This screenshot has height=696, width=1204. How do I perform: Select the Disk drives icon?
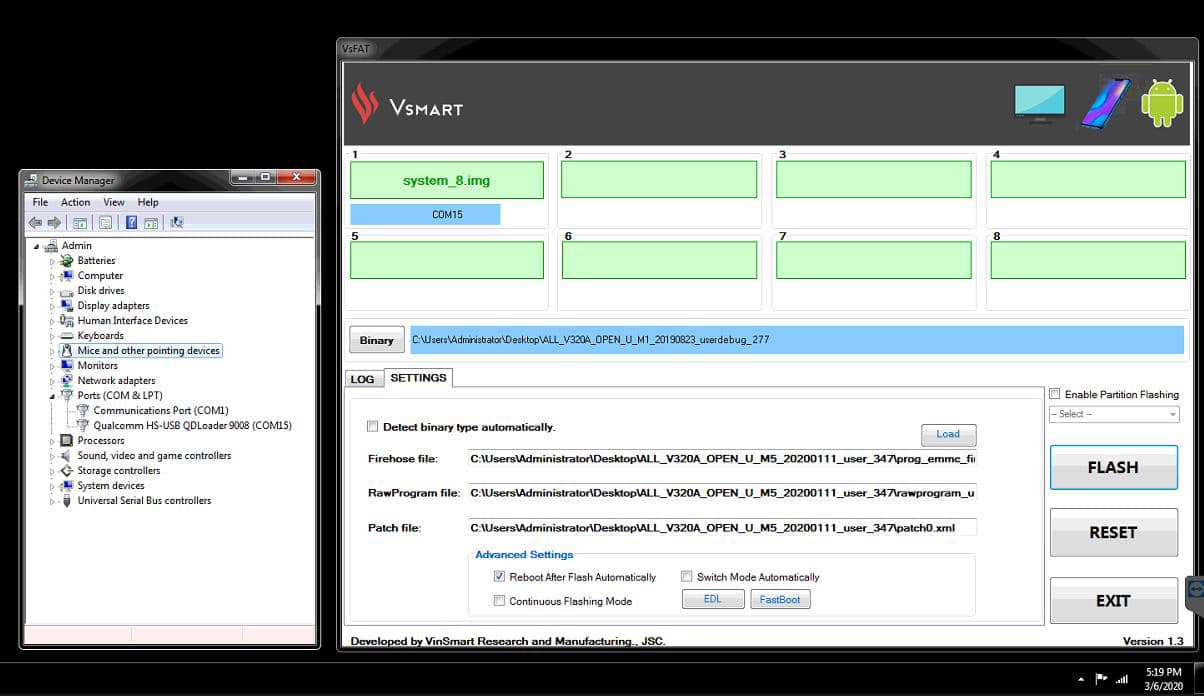(x=67, y=291)
